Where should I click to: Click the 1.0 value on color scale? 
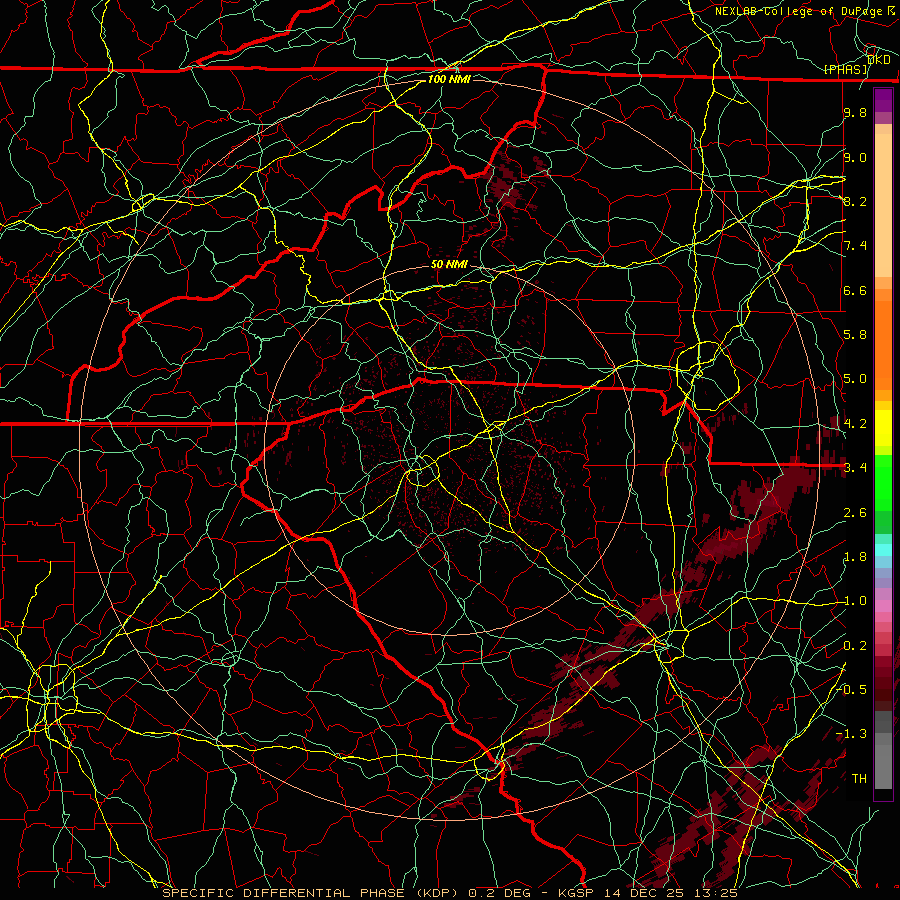[x=855, y=601]
